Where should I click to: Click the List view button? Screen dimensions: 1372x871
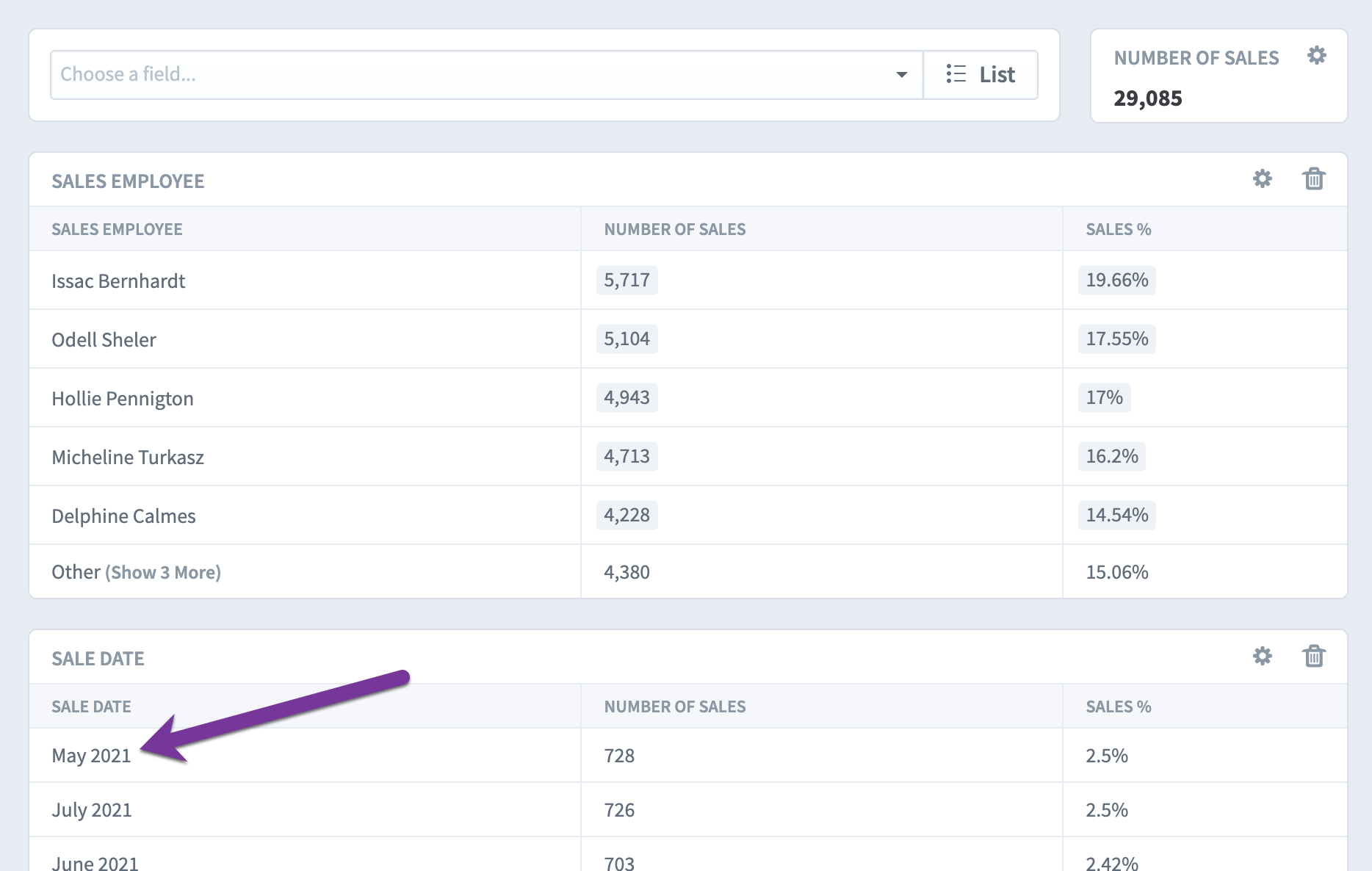pyautogui.click(x=981, y=74)
